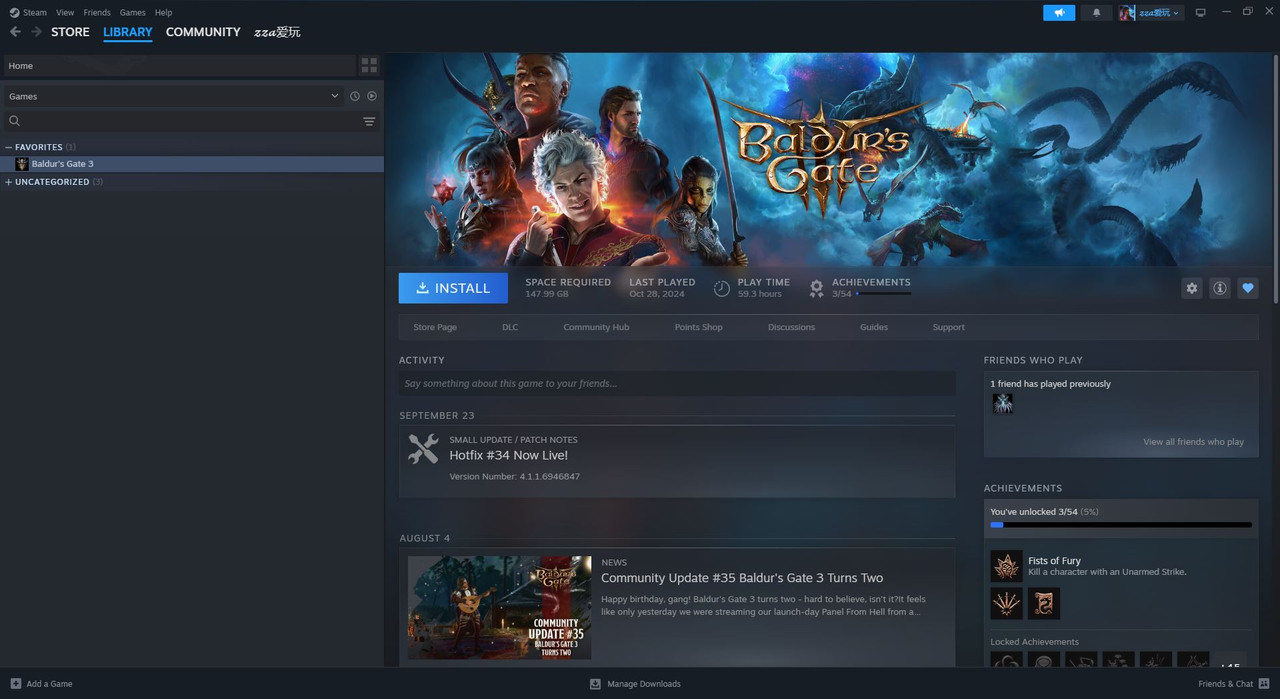The height and width of the screenshot is (699, 1280).
Task: Toggle the ready-to-play filter icon
Action: click(372, 96)
